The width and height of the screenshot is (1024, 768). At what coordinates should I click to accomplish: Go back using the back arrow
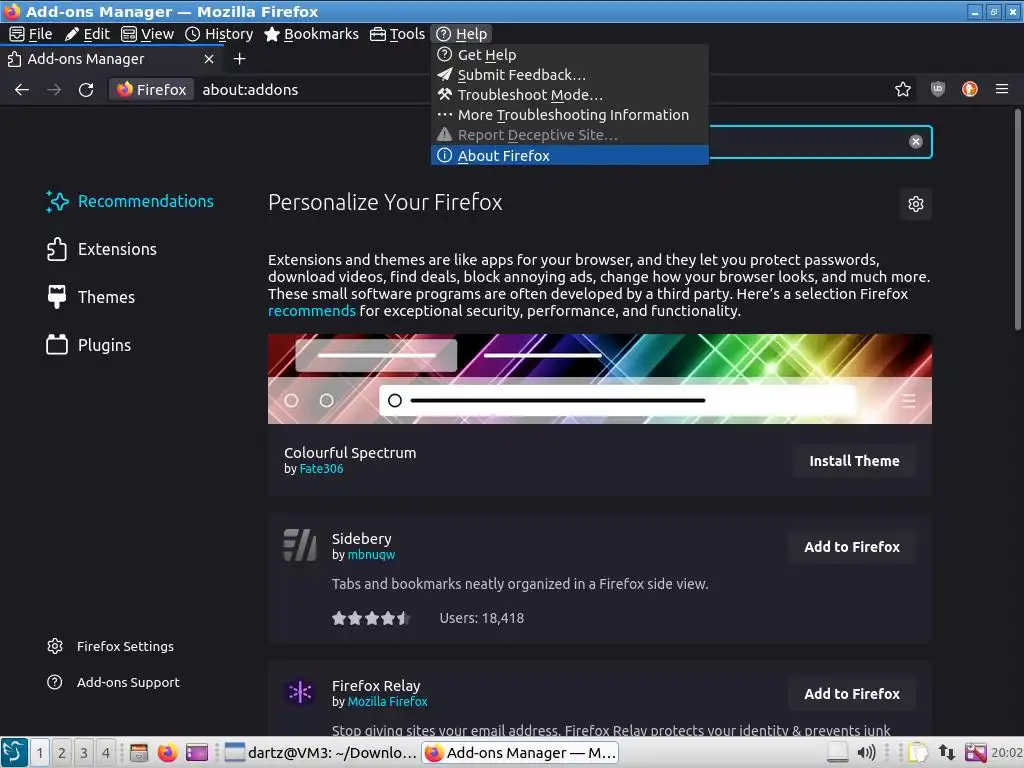[x=22, y=89]
